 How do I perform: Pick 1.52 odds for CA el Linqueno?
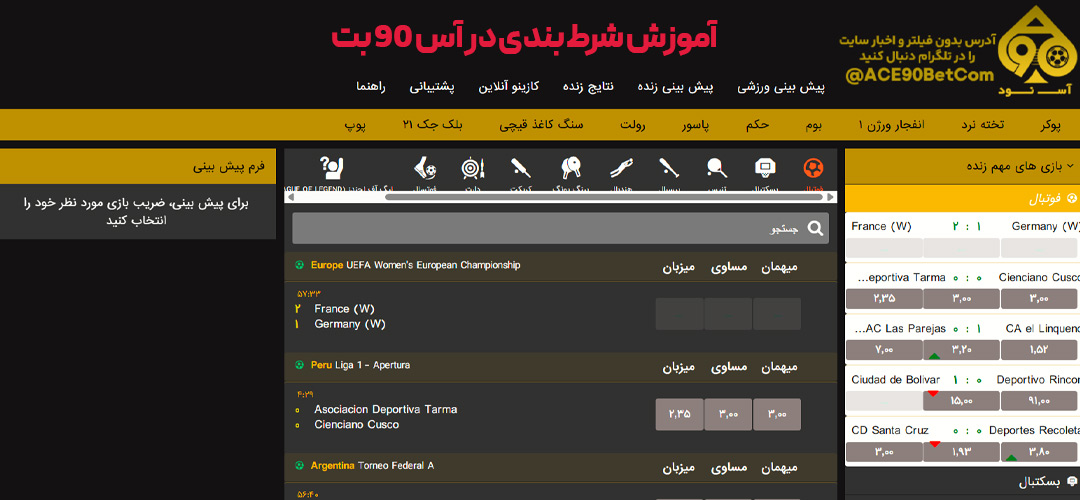click(1039, 350)
